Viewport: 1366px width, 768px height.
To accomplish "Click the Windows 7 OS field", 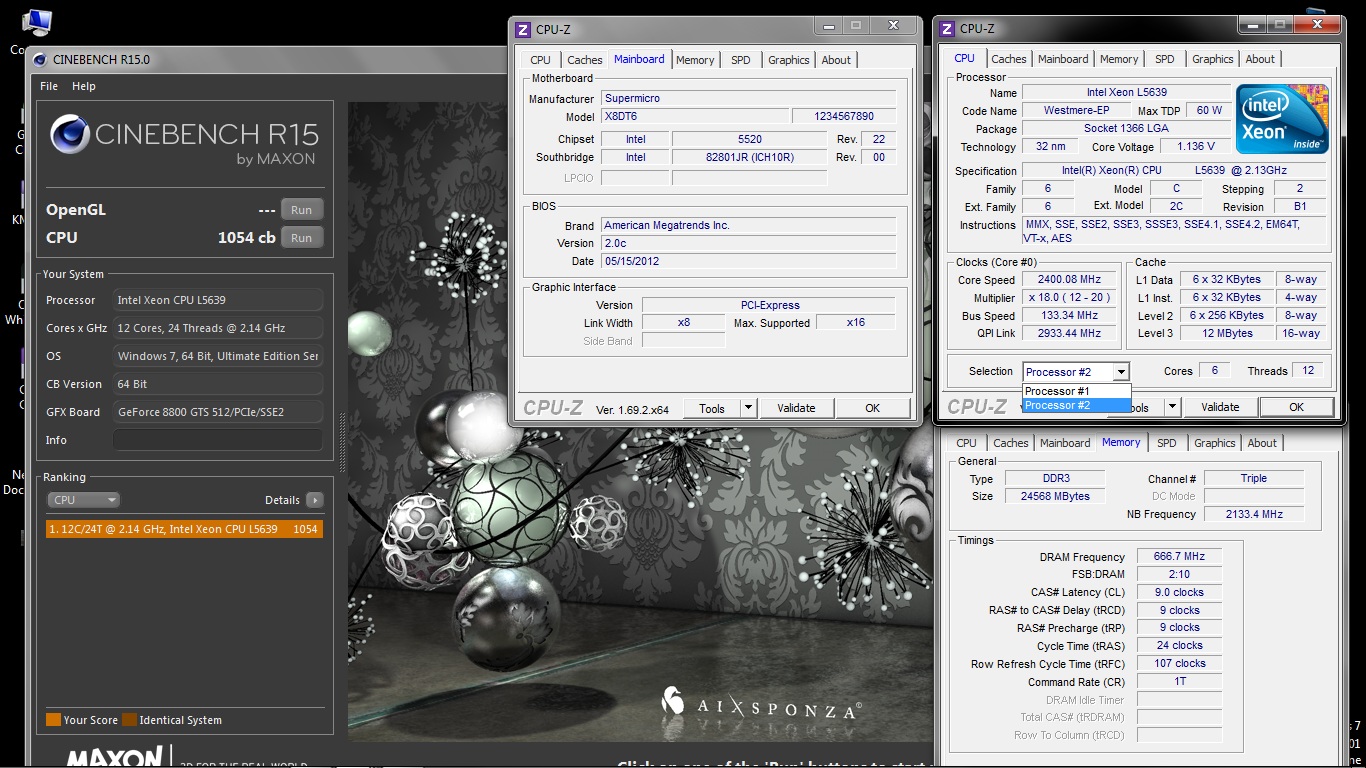I will click(217, 356).
